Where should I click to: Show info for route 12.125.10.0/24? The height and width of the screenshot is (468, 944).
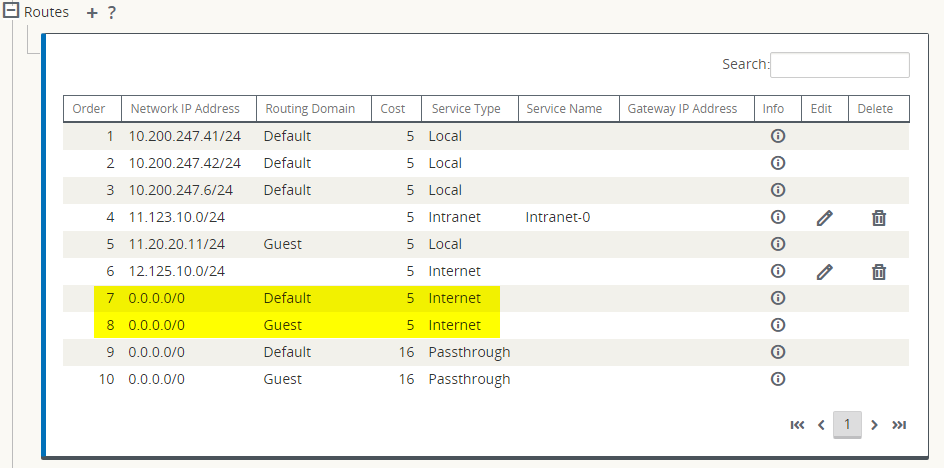(x=778, y=271)
